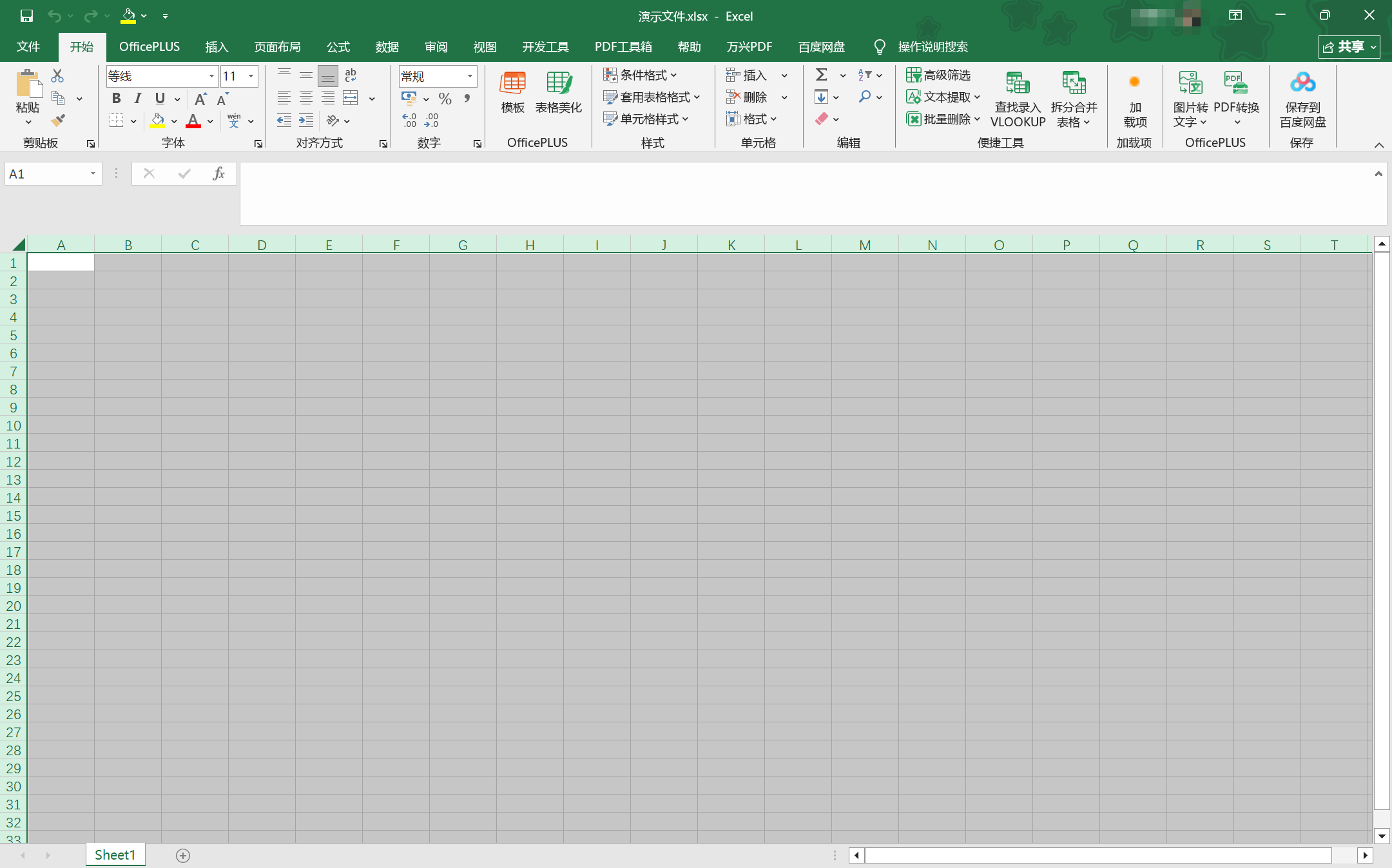Open the font name dropdown 等线
Viewport: 1392px width, 868px height.
pyautogui.click(x=211, y=76)
